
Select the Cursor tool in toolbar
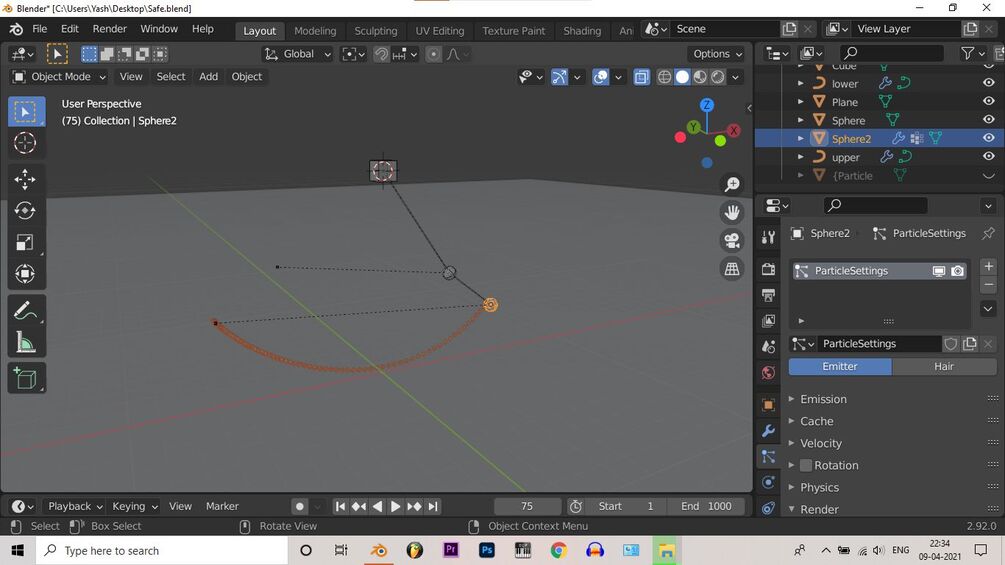point(25,143)
